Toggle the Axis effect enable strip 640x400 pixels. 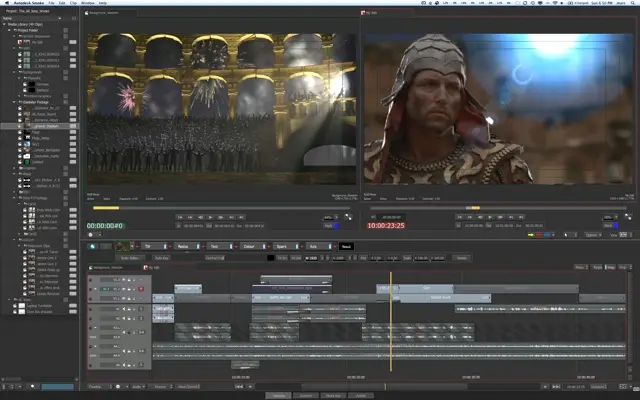tap(330, 246)
